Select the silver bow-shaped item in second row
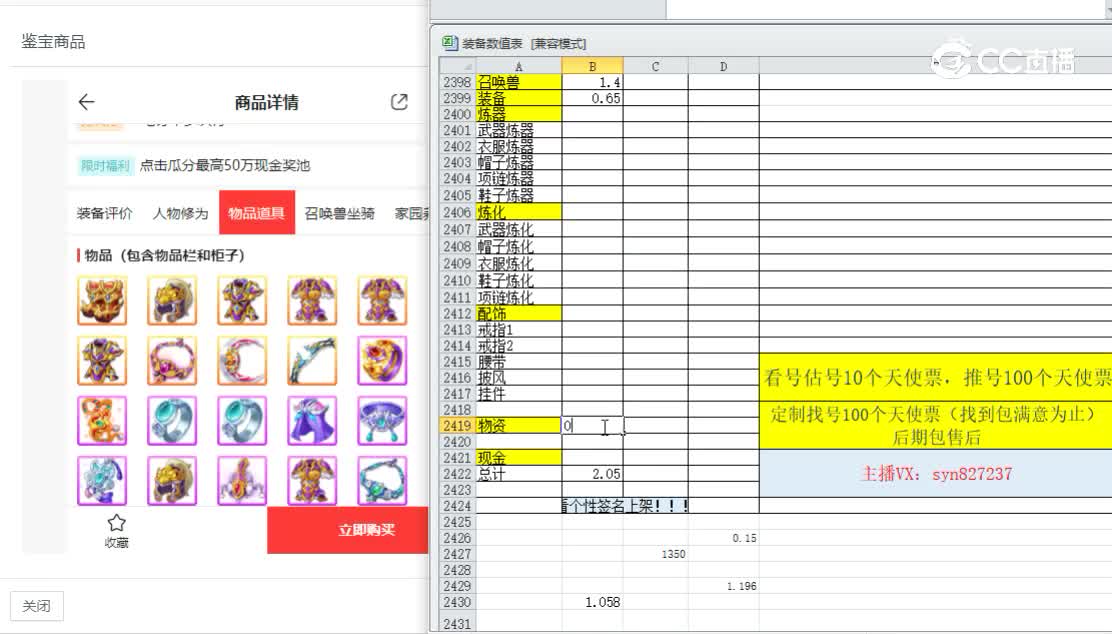The image size is (1112, 634). [x=312, y=361]
